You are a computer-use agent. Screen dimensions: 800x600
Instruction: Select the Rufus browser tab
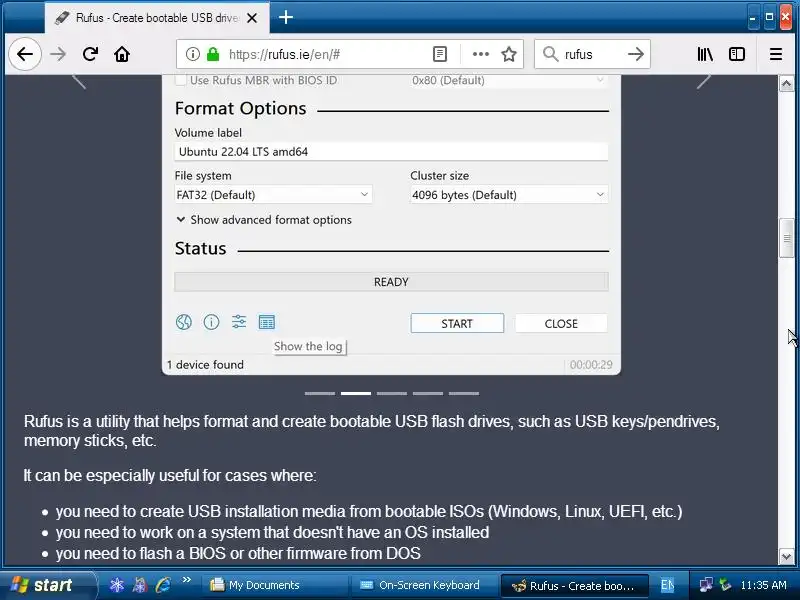point(157,18)
